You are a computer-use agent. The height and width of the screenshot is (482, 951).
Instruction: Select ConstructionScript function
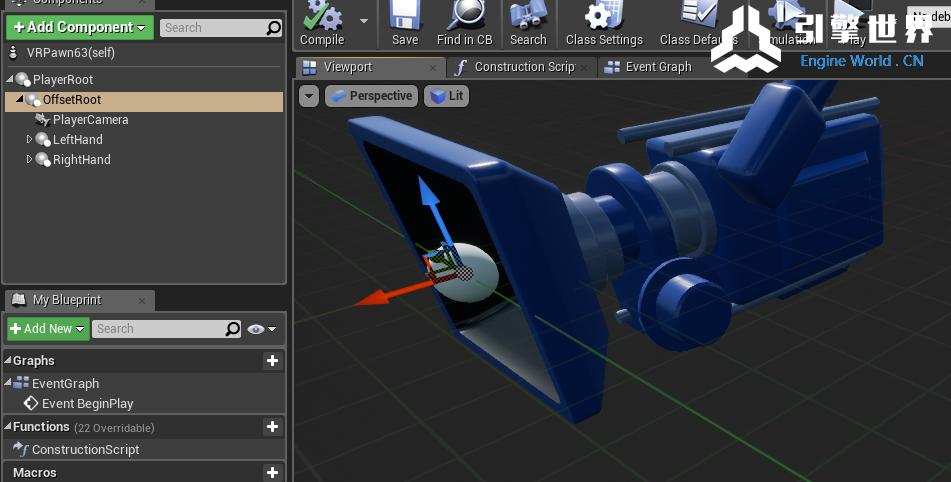click(86, 450)
